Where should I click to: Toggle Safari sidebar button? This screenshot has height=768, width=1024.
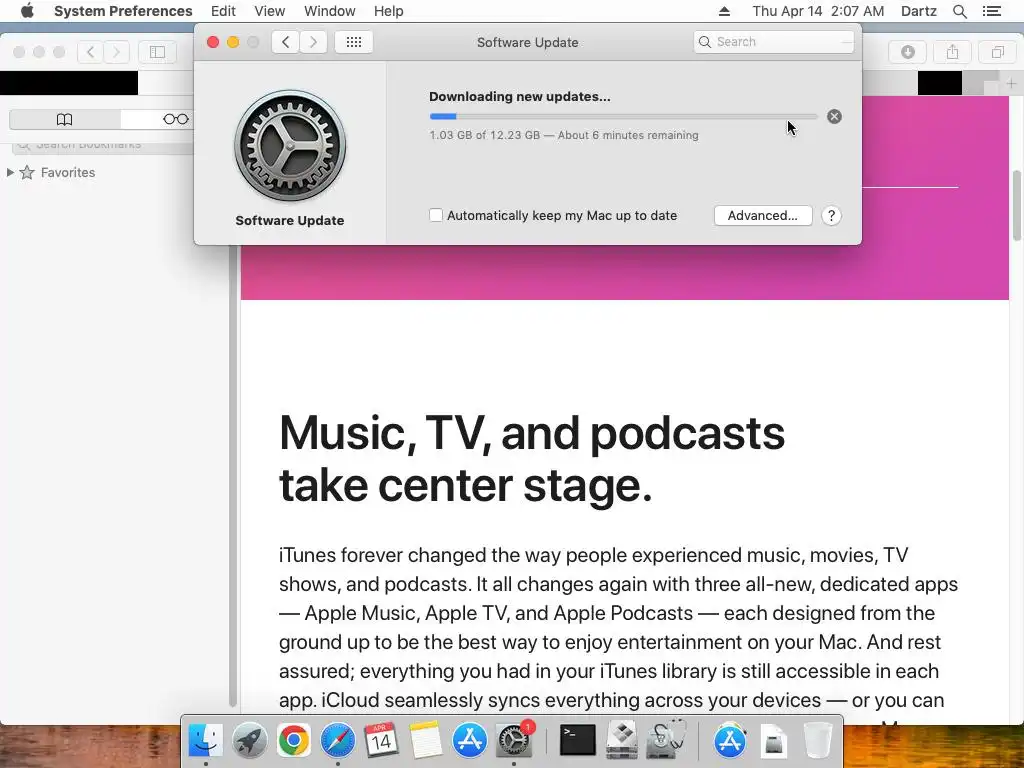pyautogui.click(x=157, y=52)
